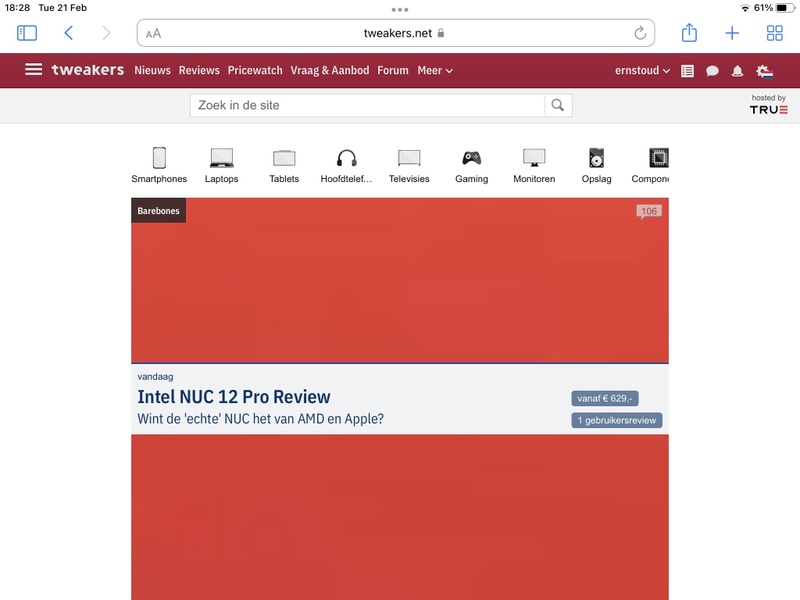Screen dimensions: 800x600
Task: Expand the Meer dropdown menu
Action: point(435,70)
